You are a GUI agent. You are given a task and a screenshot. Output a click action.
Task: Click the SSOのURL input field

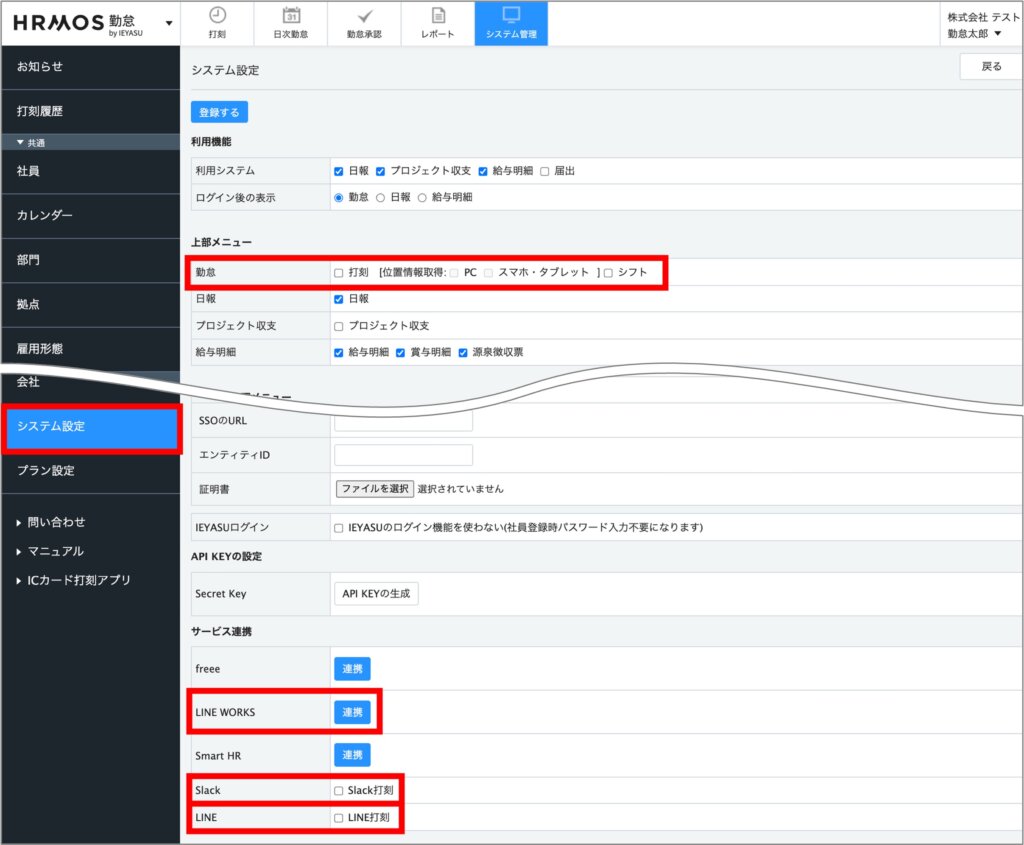(x=403, y=420)
